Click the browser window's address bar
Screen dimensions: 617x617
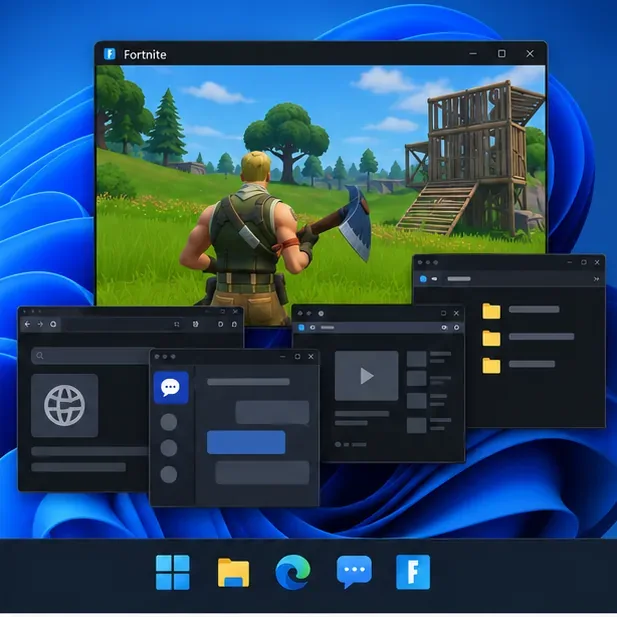click(122, 324)
